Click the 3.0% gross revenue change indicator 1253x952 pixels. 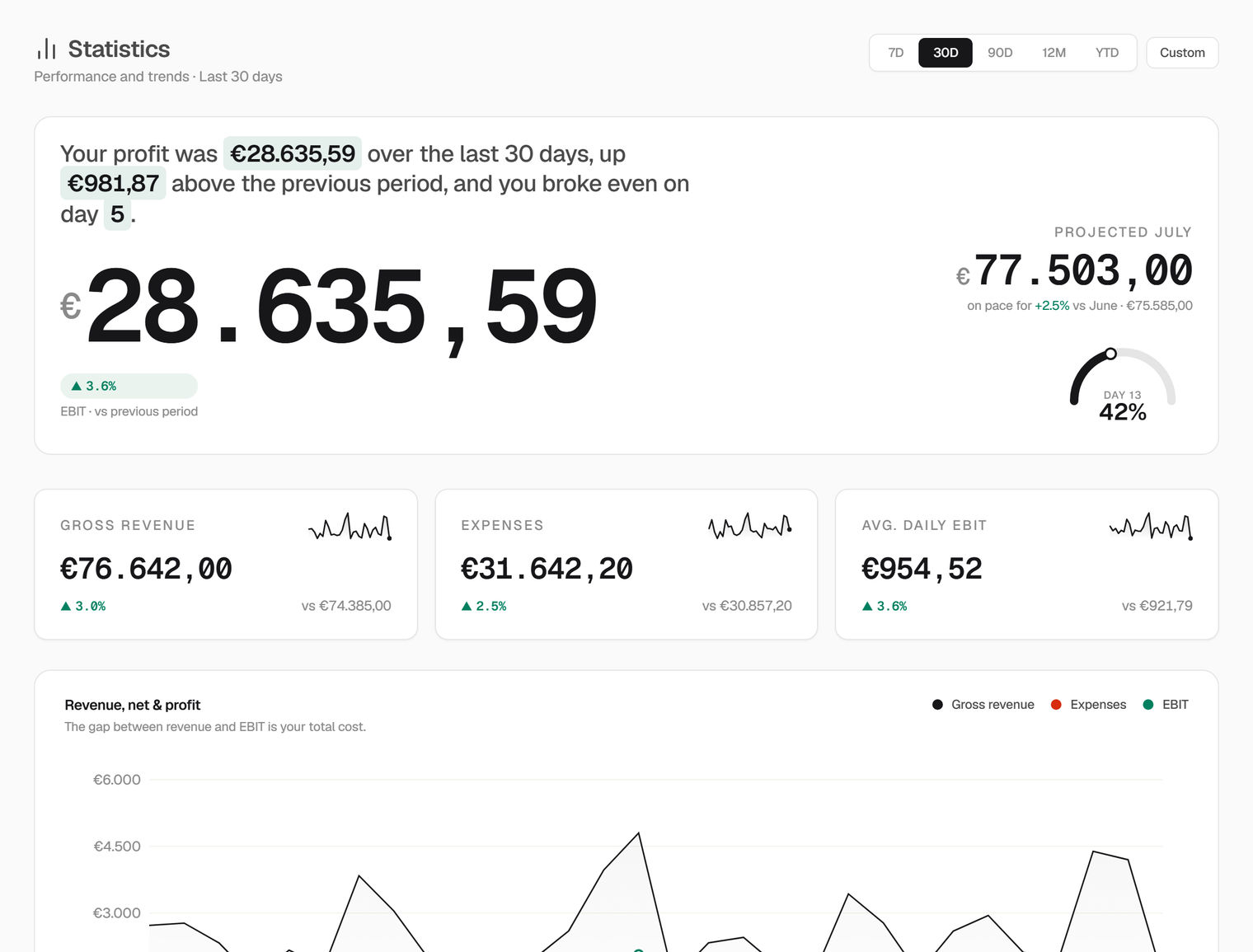pos(83,606)
